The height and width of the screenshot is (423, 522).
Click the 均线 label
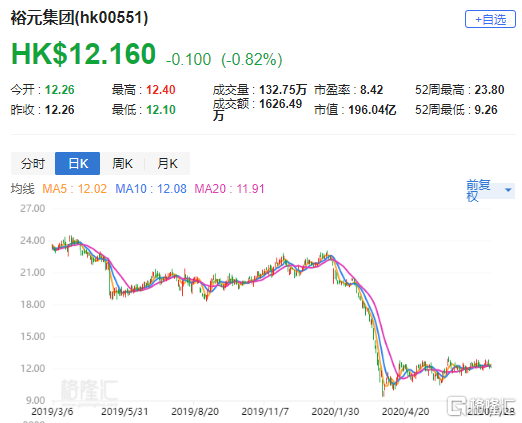23,189
